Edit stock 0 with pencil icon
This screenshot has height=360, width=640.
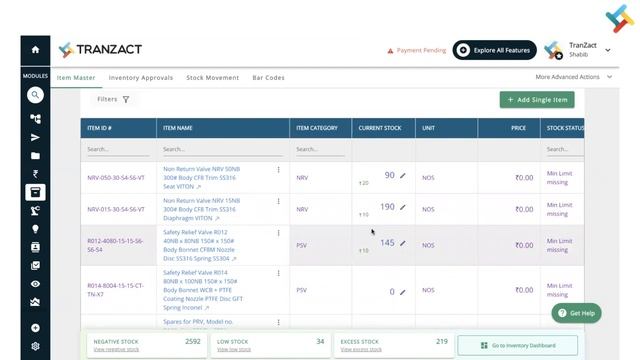(x=403, y=292)
